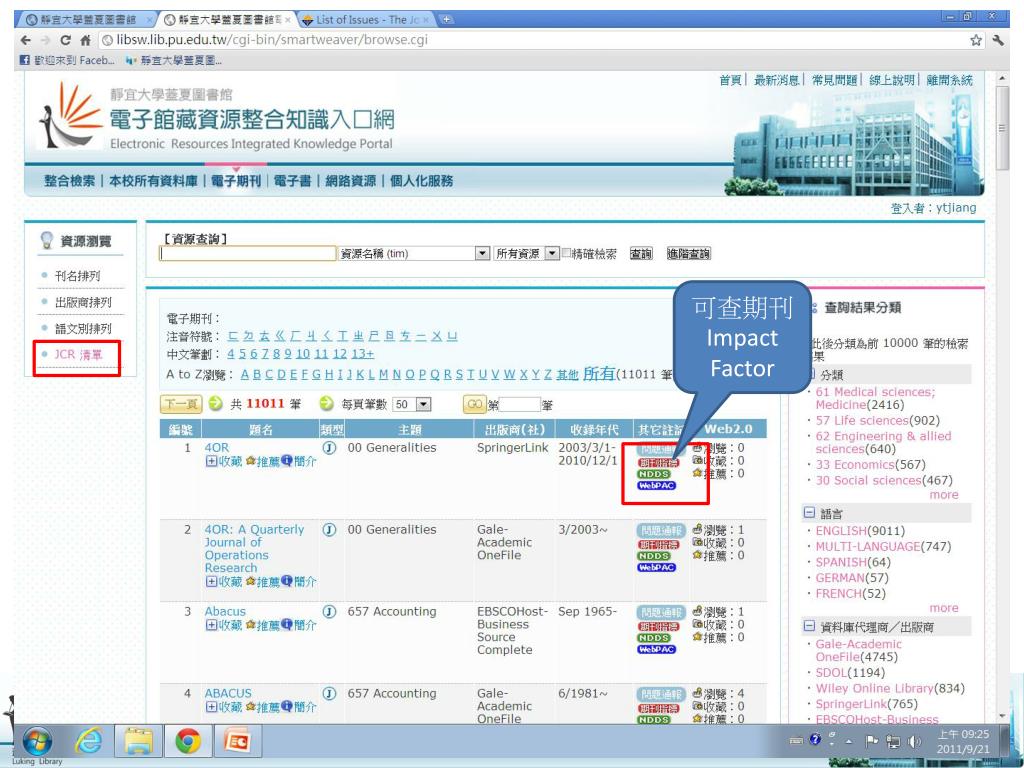The width and height of the screenshot is (1024, 768).
Task: Open the 離開系統 logout link
Action: point(949,80)
